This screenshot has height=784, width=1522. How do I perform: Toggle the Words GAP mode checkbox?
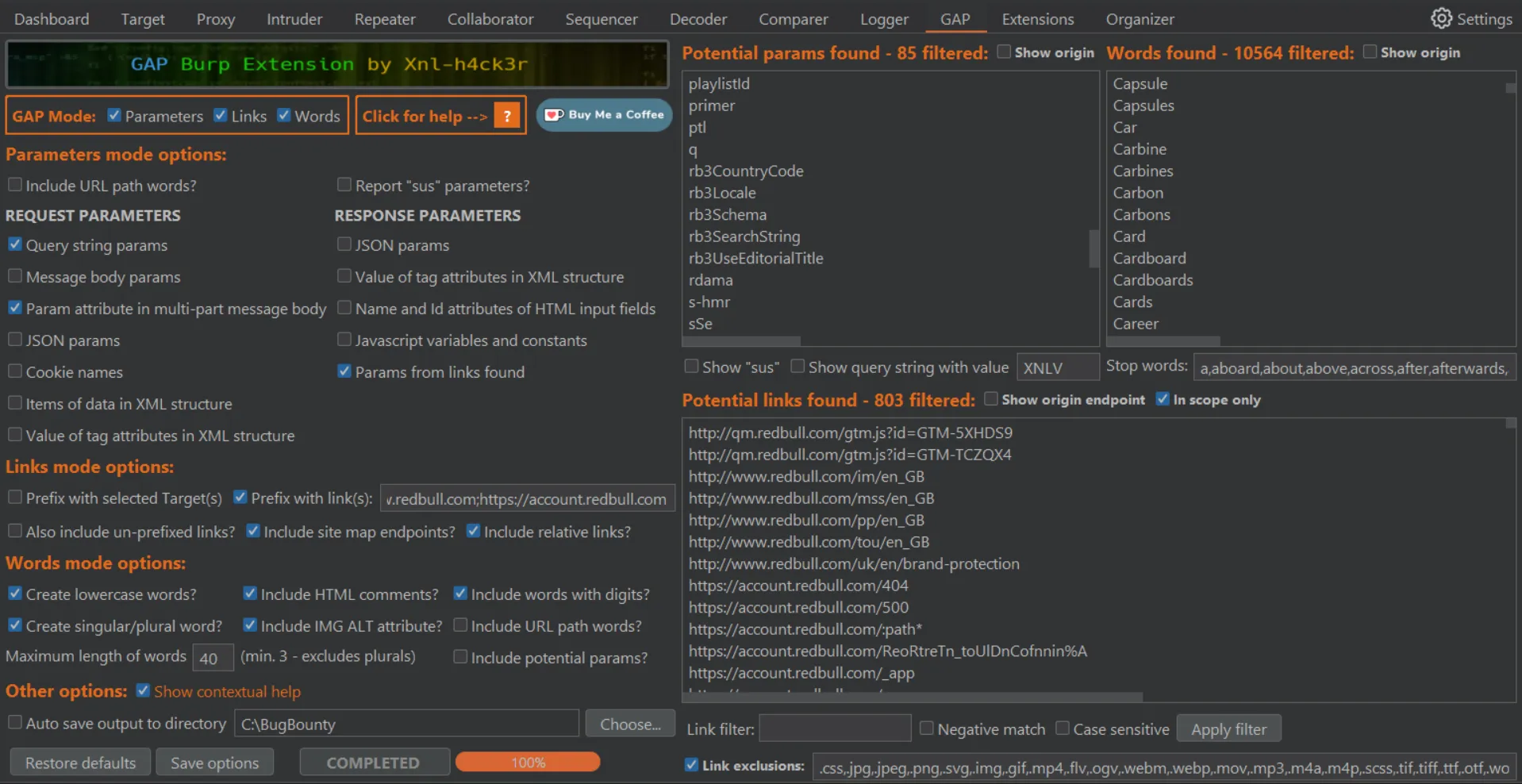284,115
